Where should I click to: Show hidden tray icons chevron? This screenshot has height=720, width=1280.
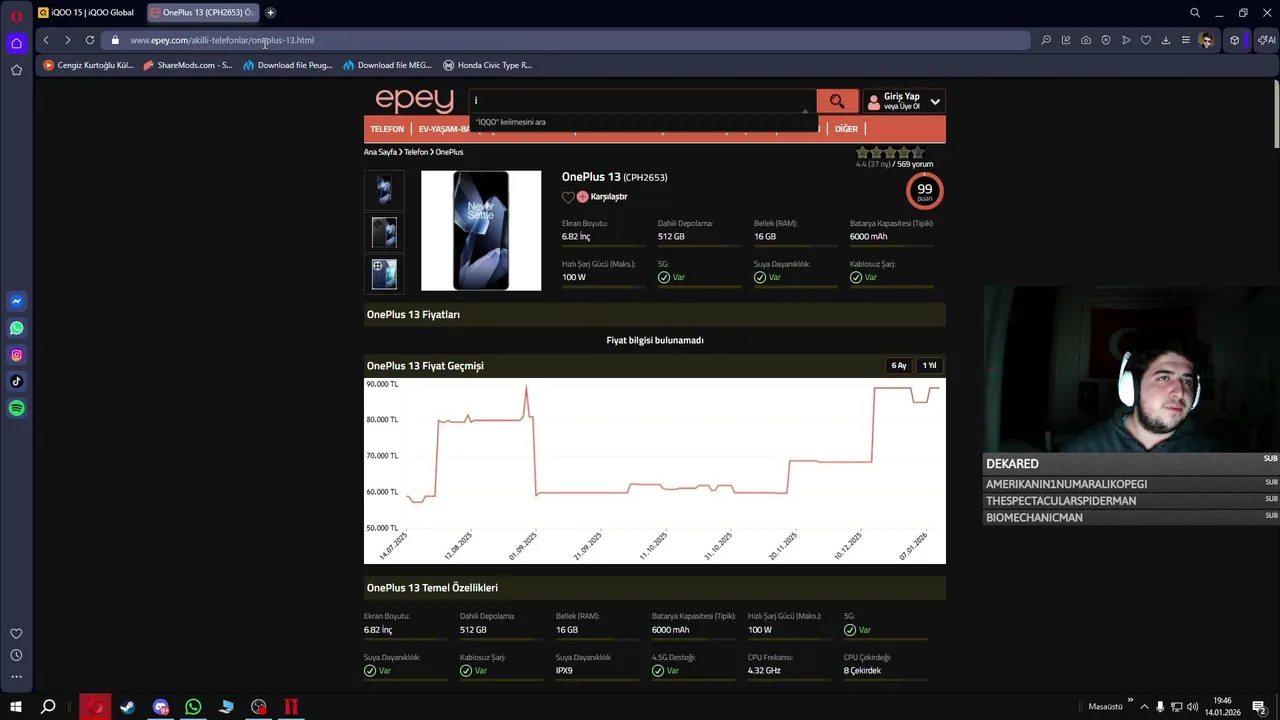click(x=1144, y=707)
